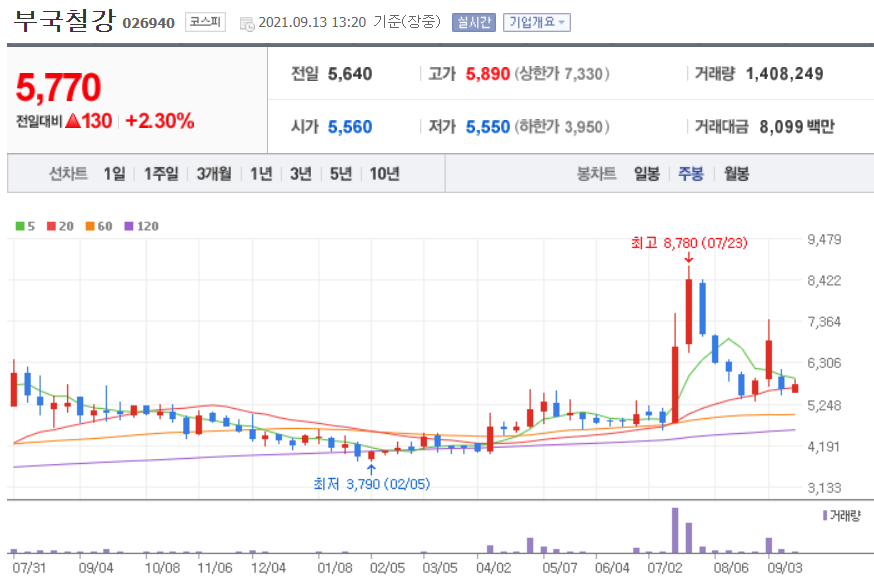
Task: Click the 07/31 date label on x-axis
Action: click(29, 568)
